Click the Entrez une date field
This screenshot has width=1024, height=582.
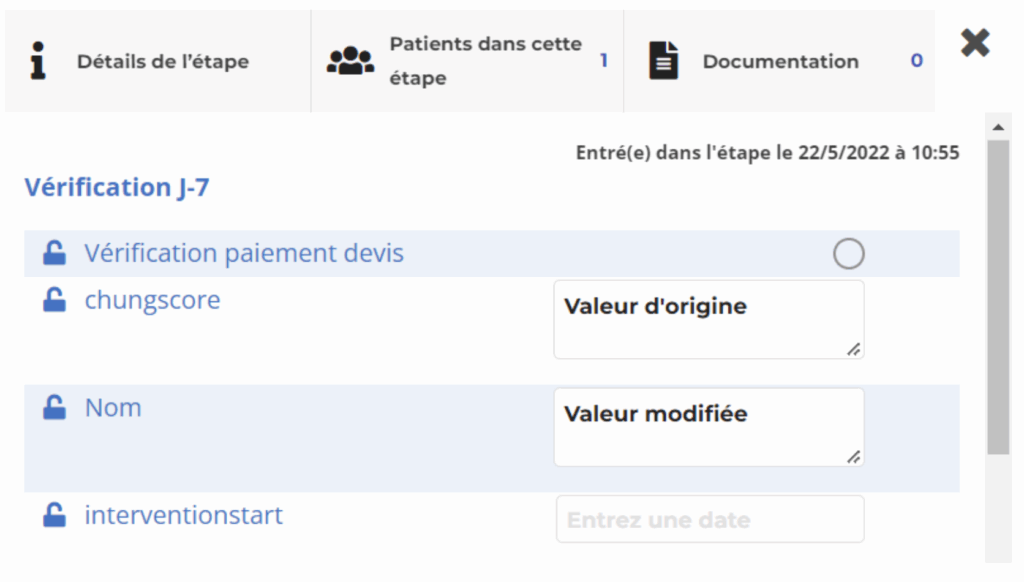(710, 520)
